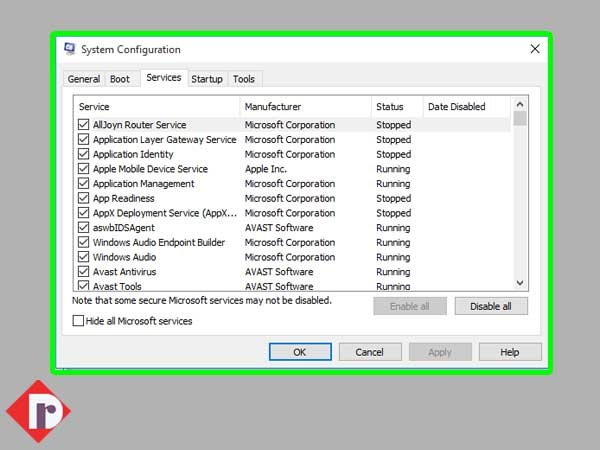Select the Avast Antivirus row name
600x450 pixels.
click(124, 272)
